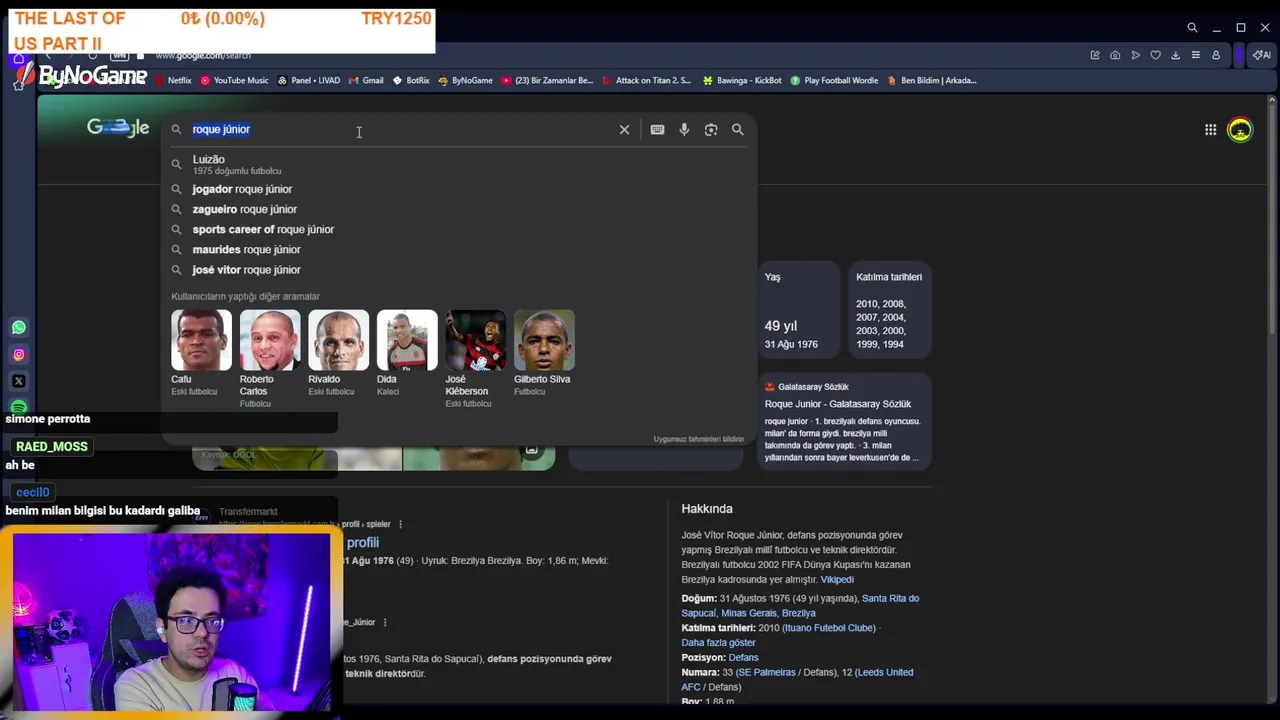This screenshot has height=720, width=1280.
Task: Open WhatsApp in browser sidebar
Action: 19,327
